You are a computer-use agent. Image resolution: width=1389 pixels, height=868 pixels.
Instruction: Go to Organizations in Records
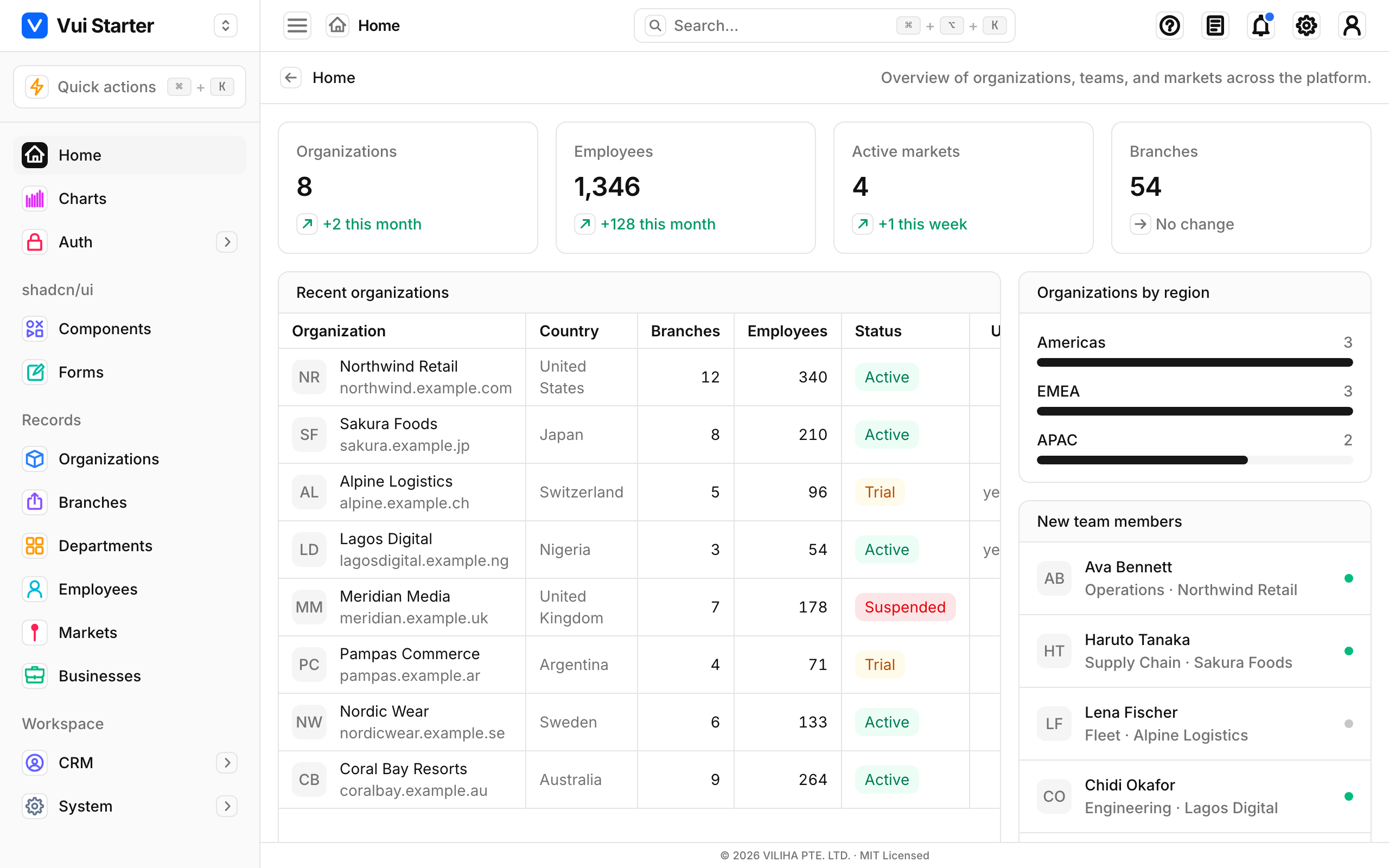coord(130,459)
